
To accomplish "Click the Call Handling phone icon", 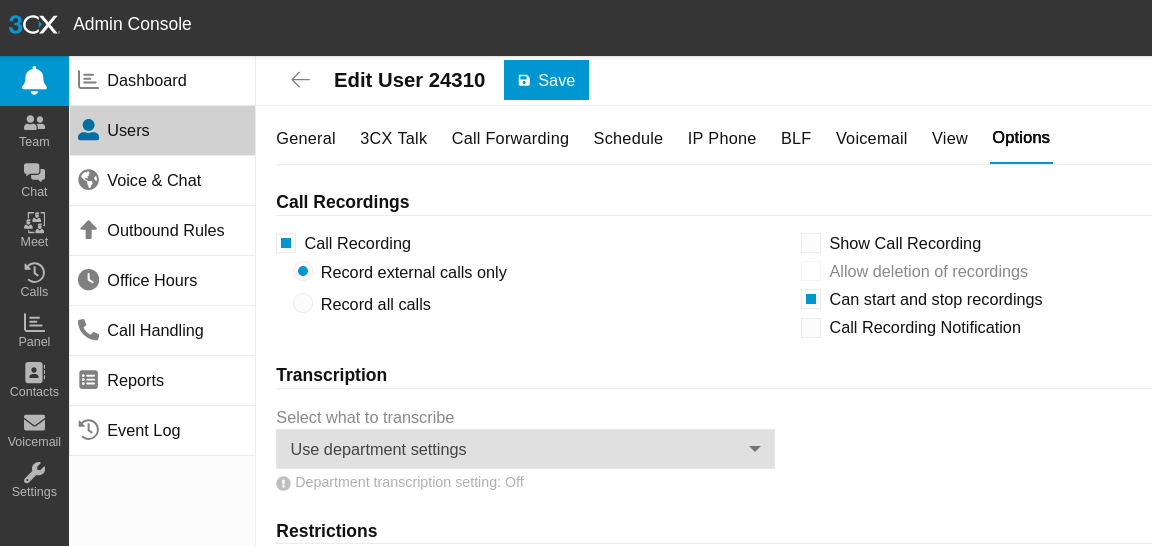I will [x=88, y=330].
